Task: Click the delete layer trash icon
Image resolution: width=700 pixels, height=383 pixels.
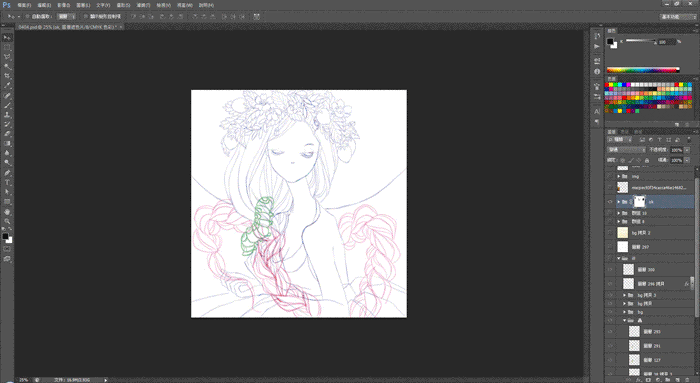Action: (688, 380)
